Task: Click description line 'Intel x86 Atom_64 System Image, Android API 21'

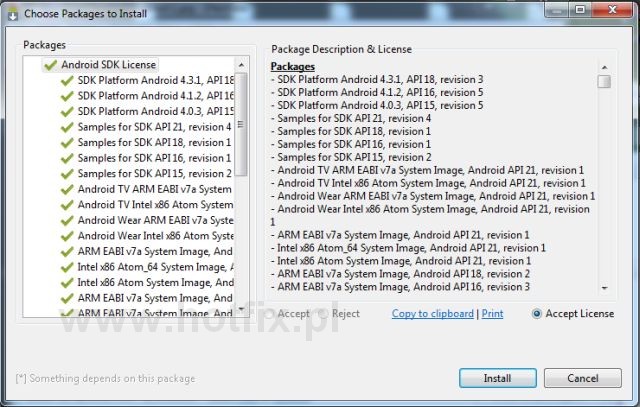Action: [408, 248]
